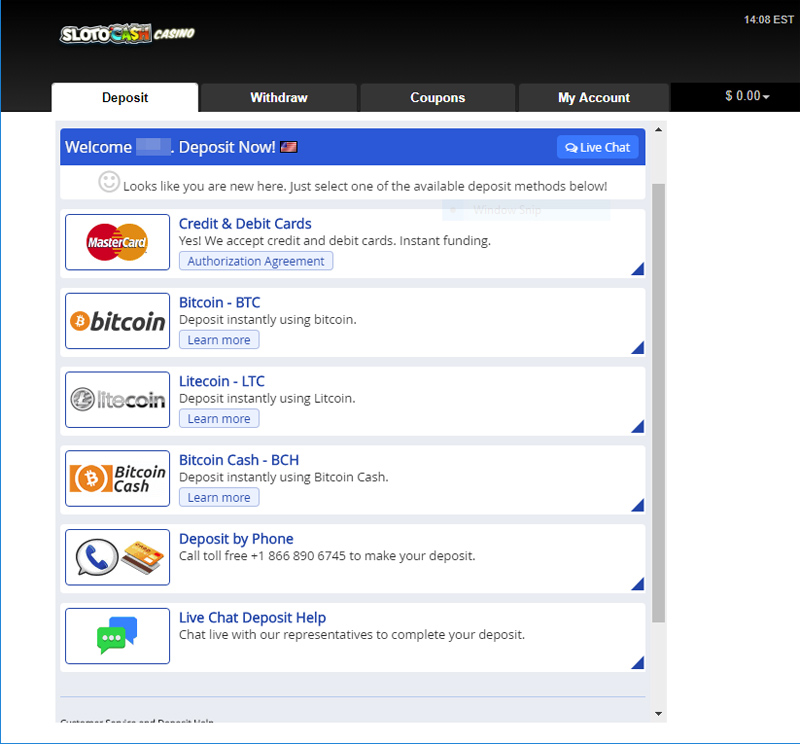
Task: Expand the Live Chat Deposit Help corner arrow
Action: pos(638,662)
